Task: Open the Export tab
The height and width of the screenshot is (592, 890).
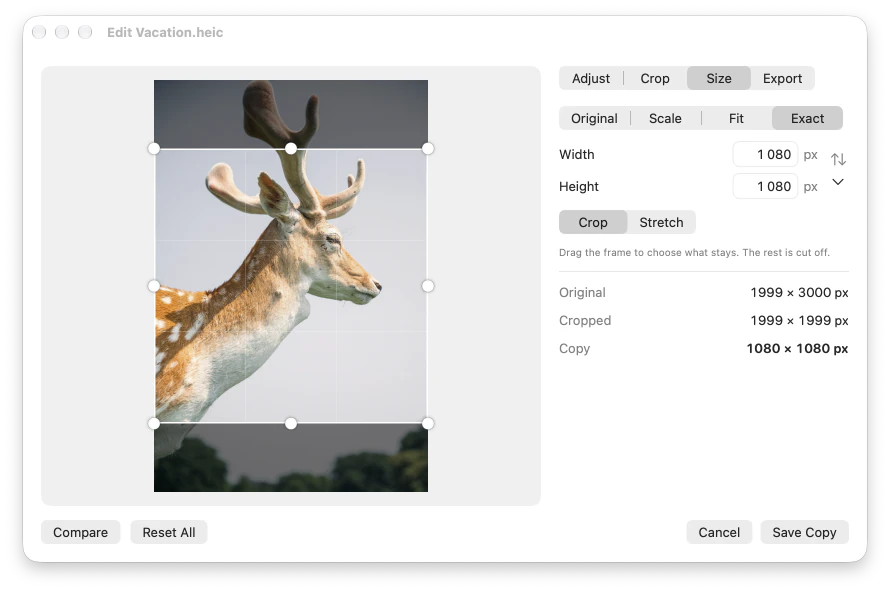Action: pyautogui.click(x=782, y=78)
